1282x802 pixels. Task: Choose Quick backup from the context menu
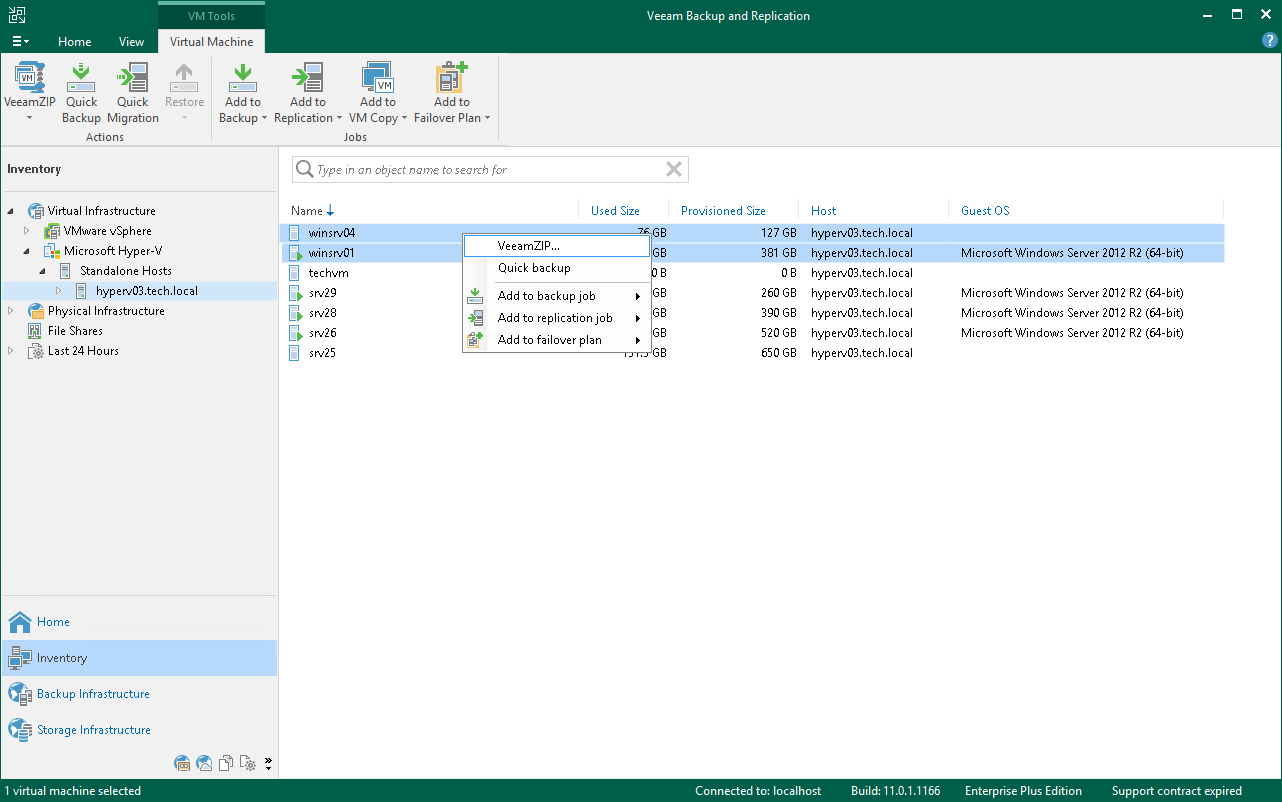pyautogui.click(x=534, y=268)
